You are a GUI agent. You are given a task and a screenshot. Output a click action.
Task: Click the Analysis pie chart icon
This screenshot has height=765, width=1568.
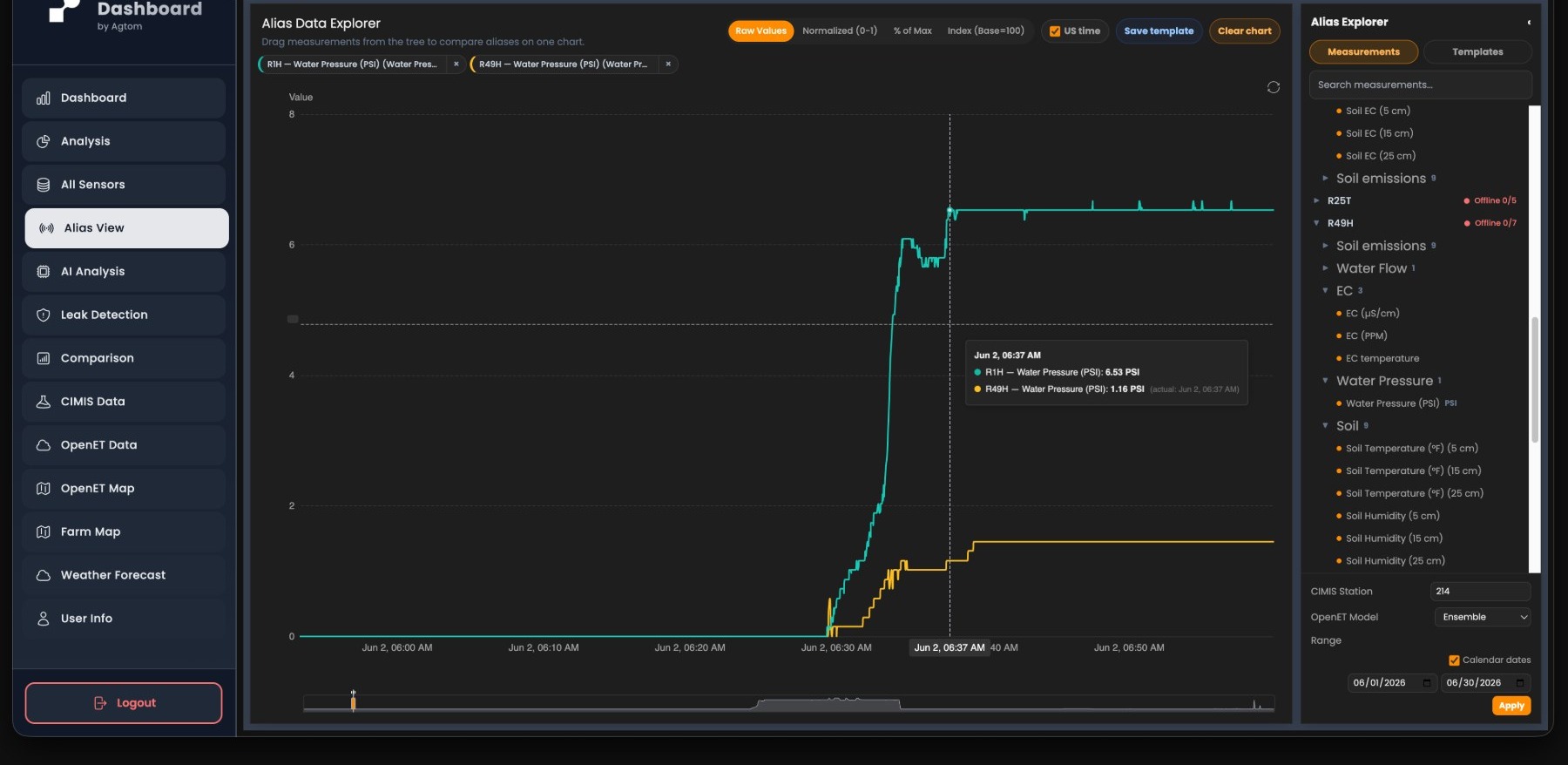click(43, 141)
